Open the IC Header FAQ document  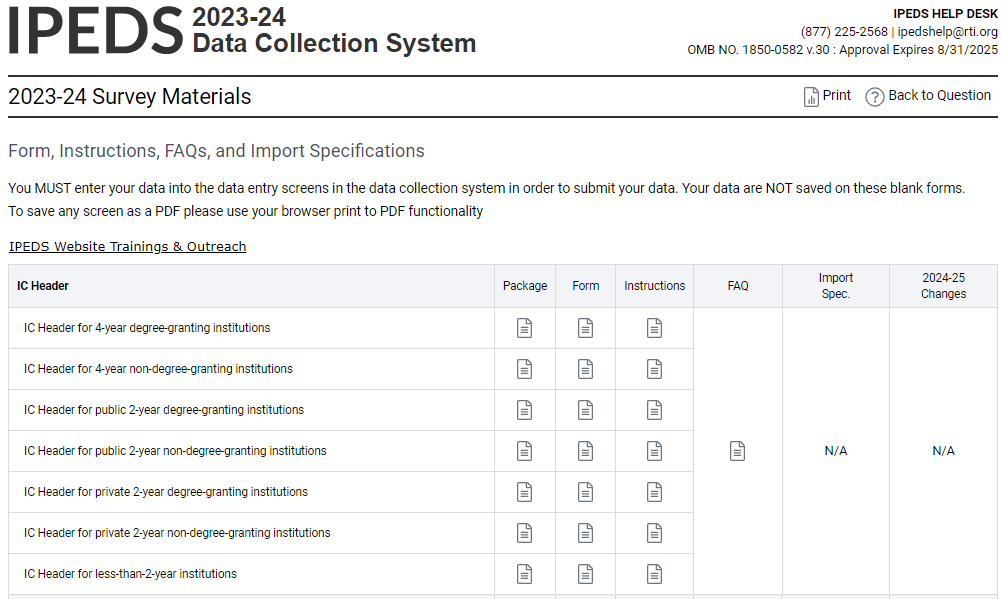[737, 451]
